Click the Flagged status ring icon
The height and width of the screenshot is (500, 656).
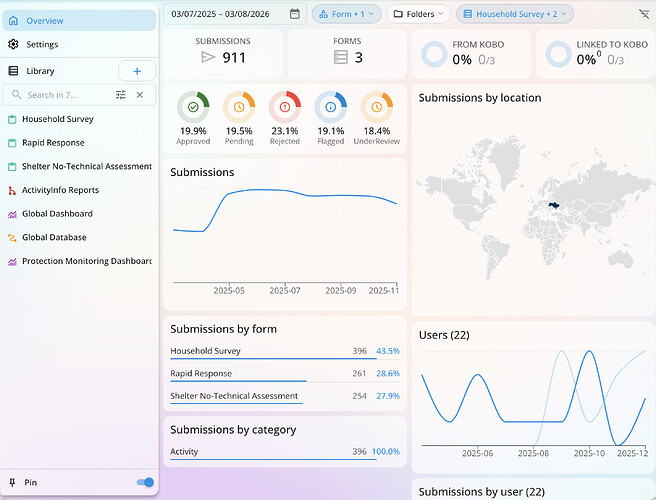point(330,106)
